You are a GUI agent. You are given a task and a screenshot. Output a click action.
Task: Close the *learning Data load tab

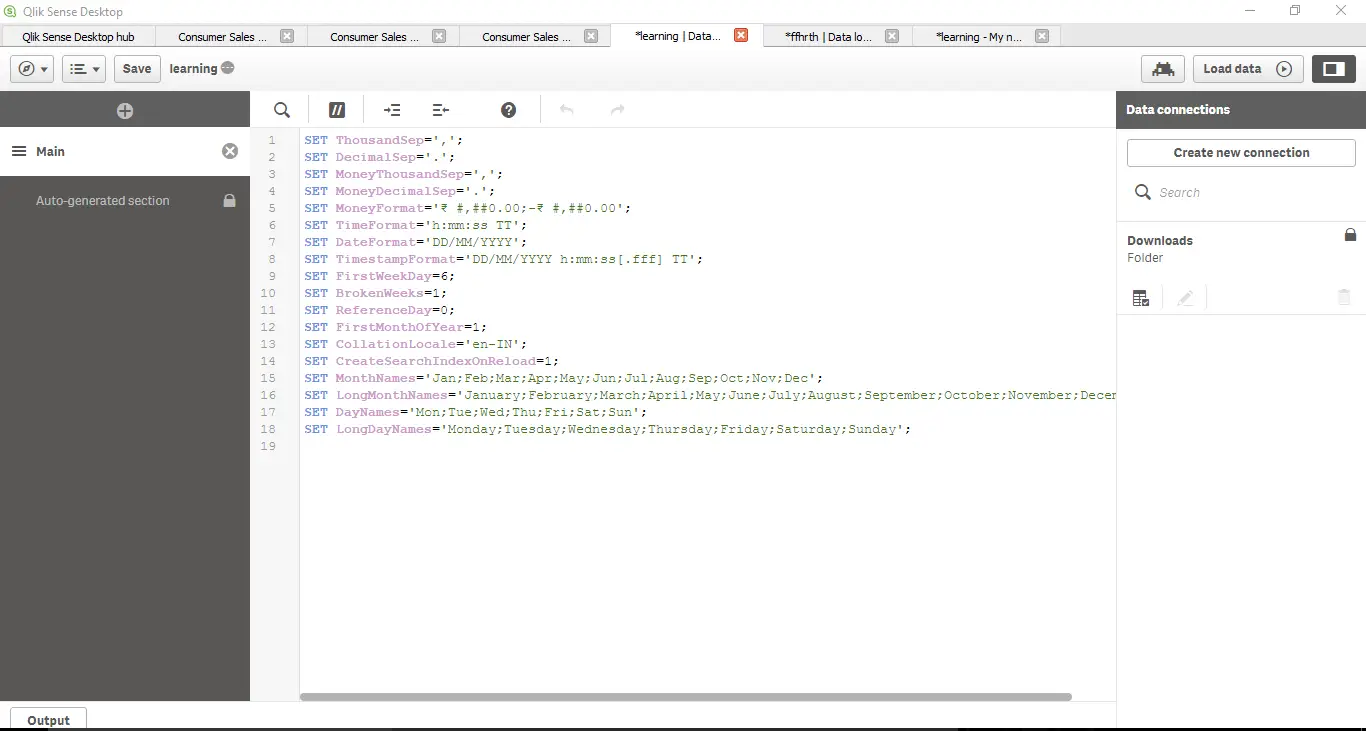(741, 36)
